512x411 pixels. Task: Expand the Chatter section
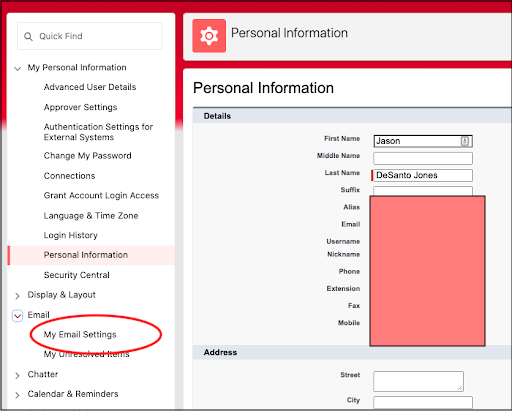click(18, 375)
